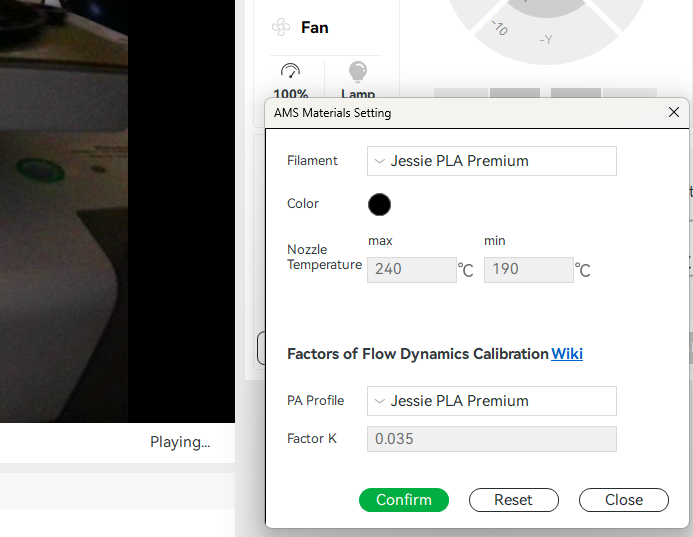Image resolution: width=693 pixels, height=537 pixels.
Task: Reset the AMS materials values
Action: tap(514, 500)
